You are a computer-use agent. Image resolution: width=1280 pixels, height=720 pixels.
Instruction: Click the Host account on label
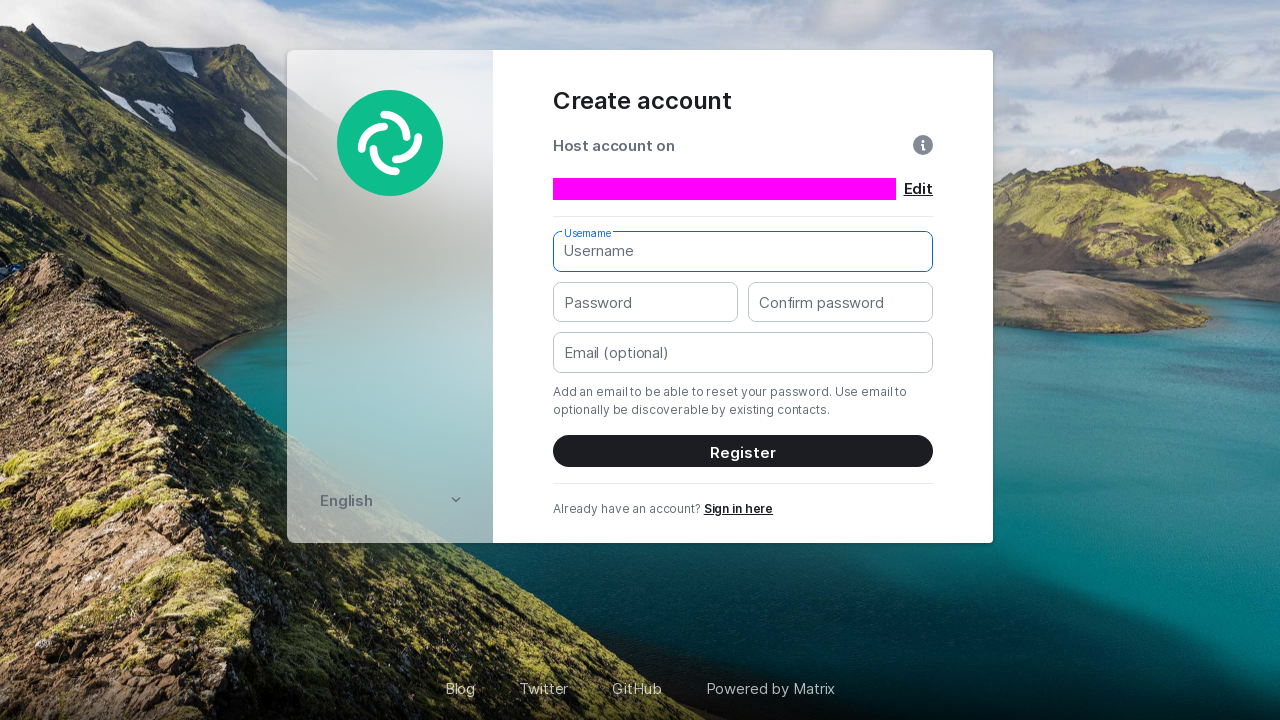click(614, 146)
